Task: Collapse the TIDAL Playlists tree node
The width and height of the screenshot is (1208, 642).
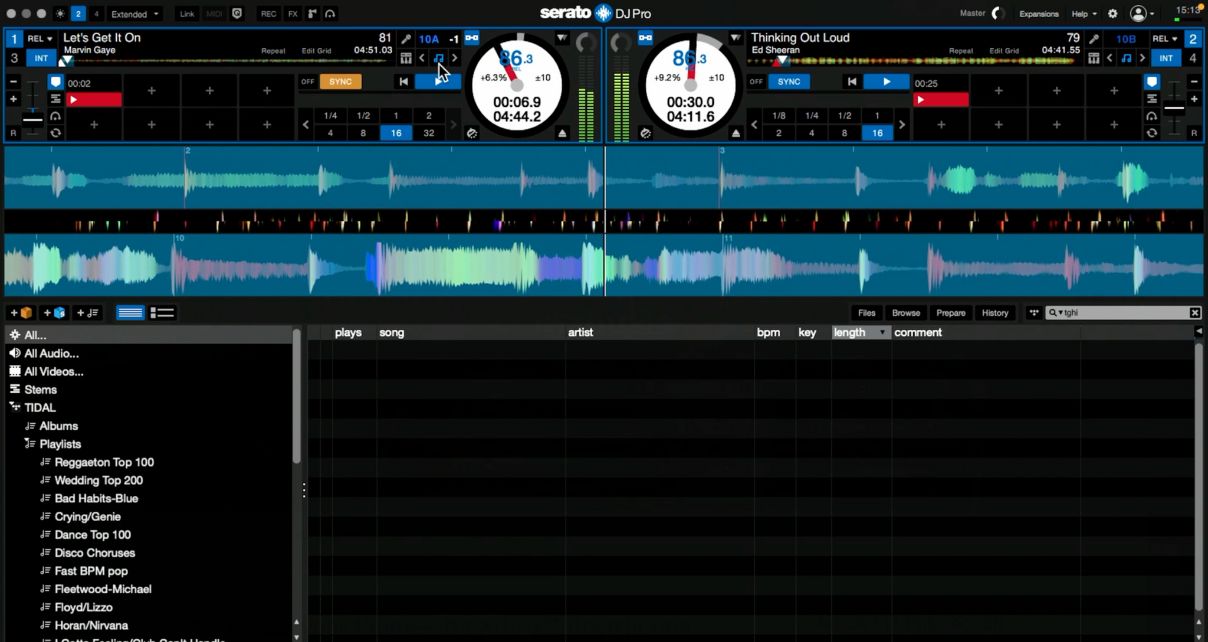Action: (x=29, y=444)
